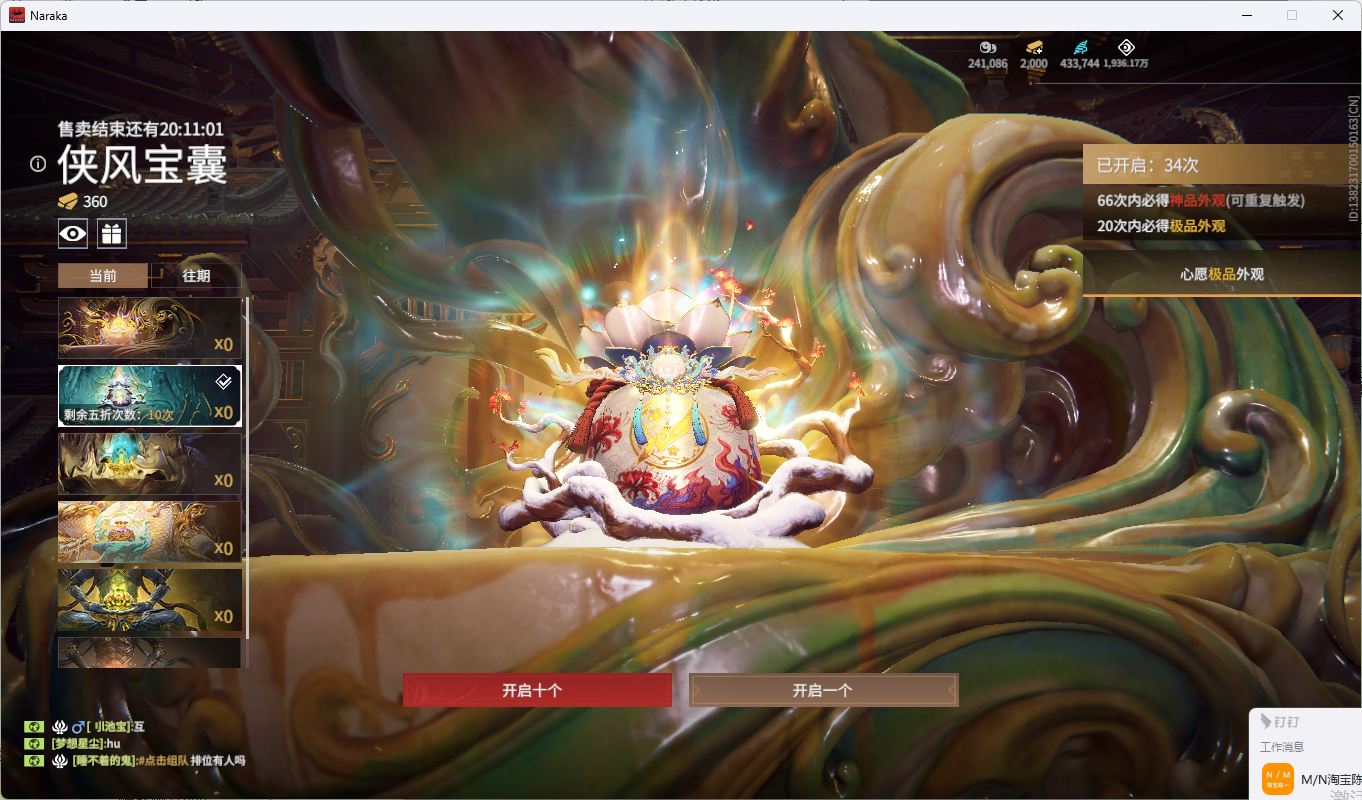This screenshot has width=1362, height=800.
Task: Click the chat channel icon beside 梦想星尘
Action: click(33, 743)
